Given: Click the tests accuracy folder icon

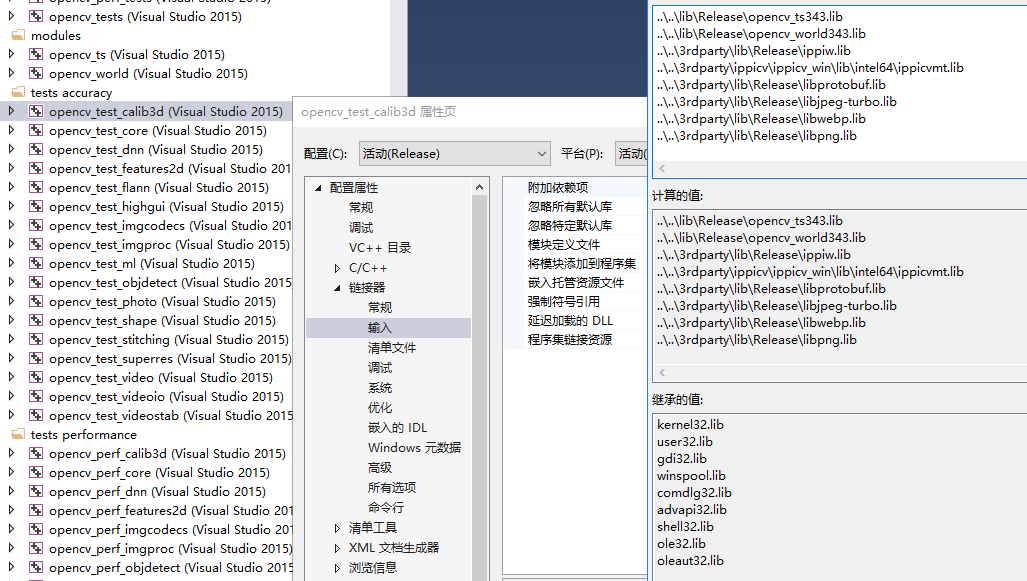Looking at the screenshot, I should click(18, 92).
